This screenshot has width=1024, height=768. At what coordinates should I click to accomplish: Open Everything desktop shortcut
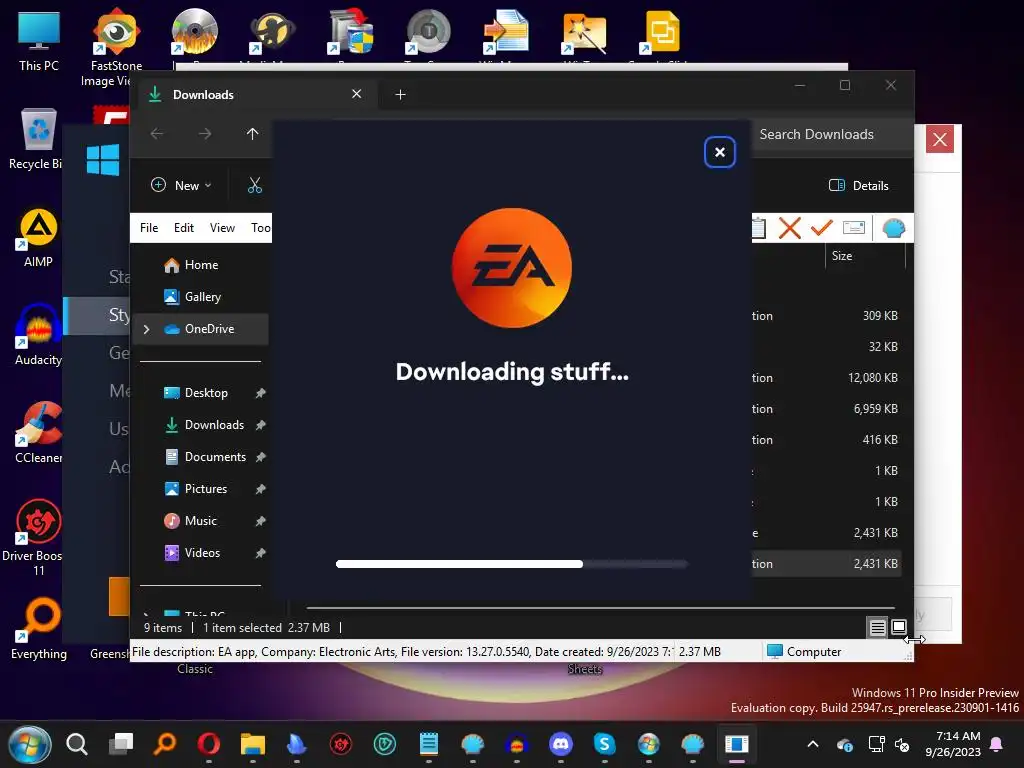pyautogui.click(x=39, y=629)
